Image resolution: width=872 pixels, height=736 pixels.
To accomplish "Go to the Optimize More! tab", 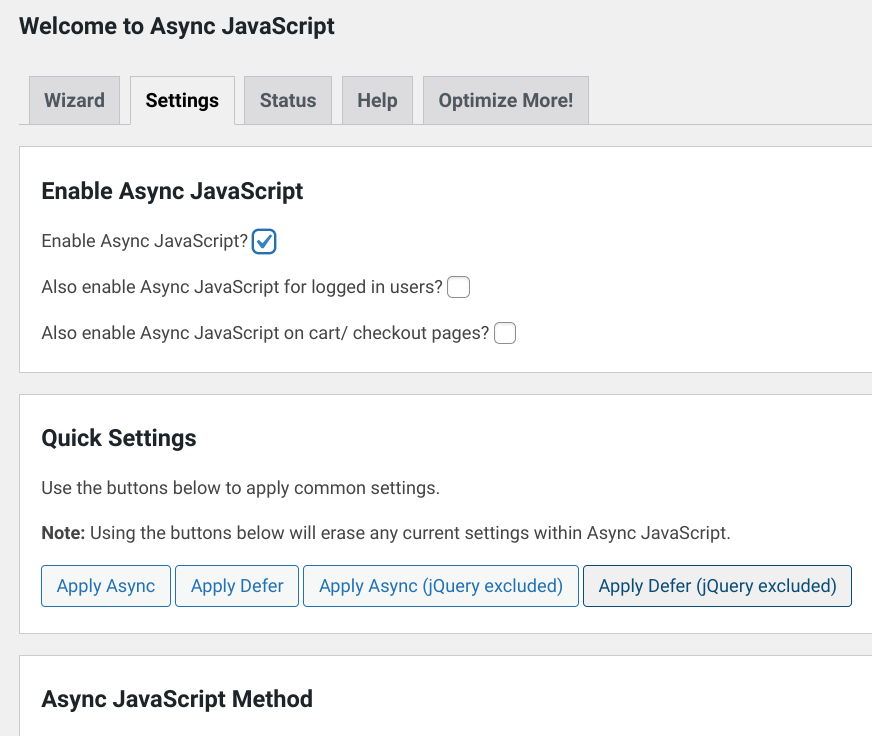I will (506, 100).
